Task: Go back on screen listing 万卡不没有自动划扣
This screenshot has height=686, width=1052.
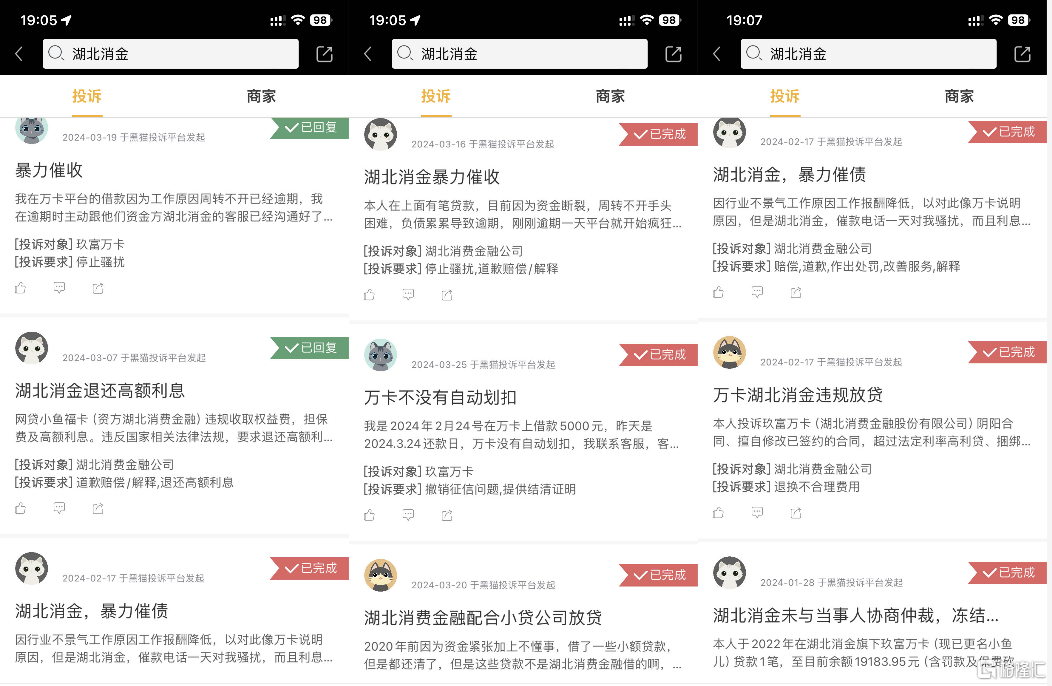Action: pos(368,54)
